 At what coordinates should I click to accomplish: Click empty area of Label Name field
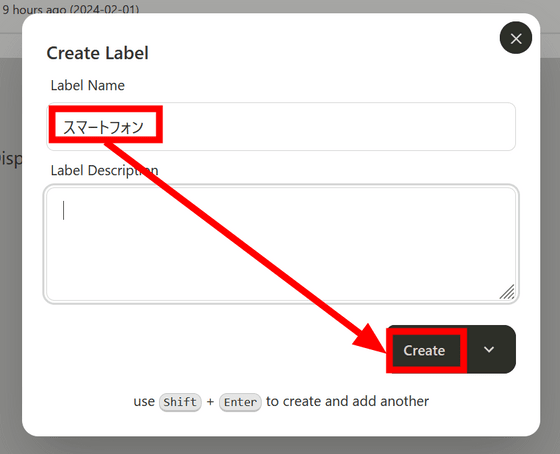(x=336, y=126)
